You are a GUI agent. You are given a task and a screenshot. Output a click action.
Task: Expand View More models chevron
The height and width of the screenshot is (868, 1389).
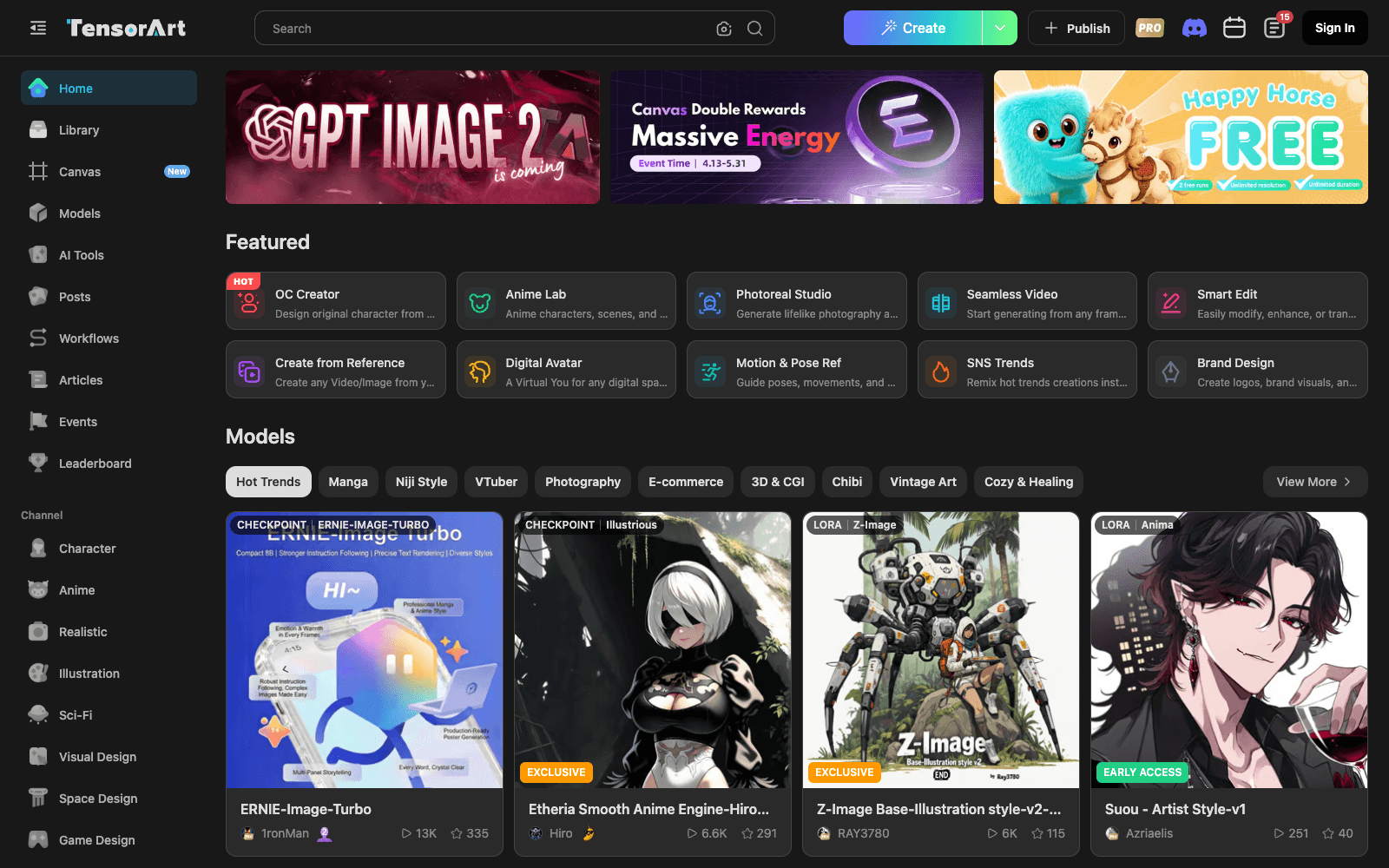click(1347, 482)
